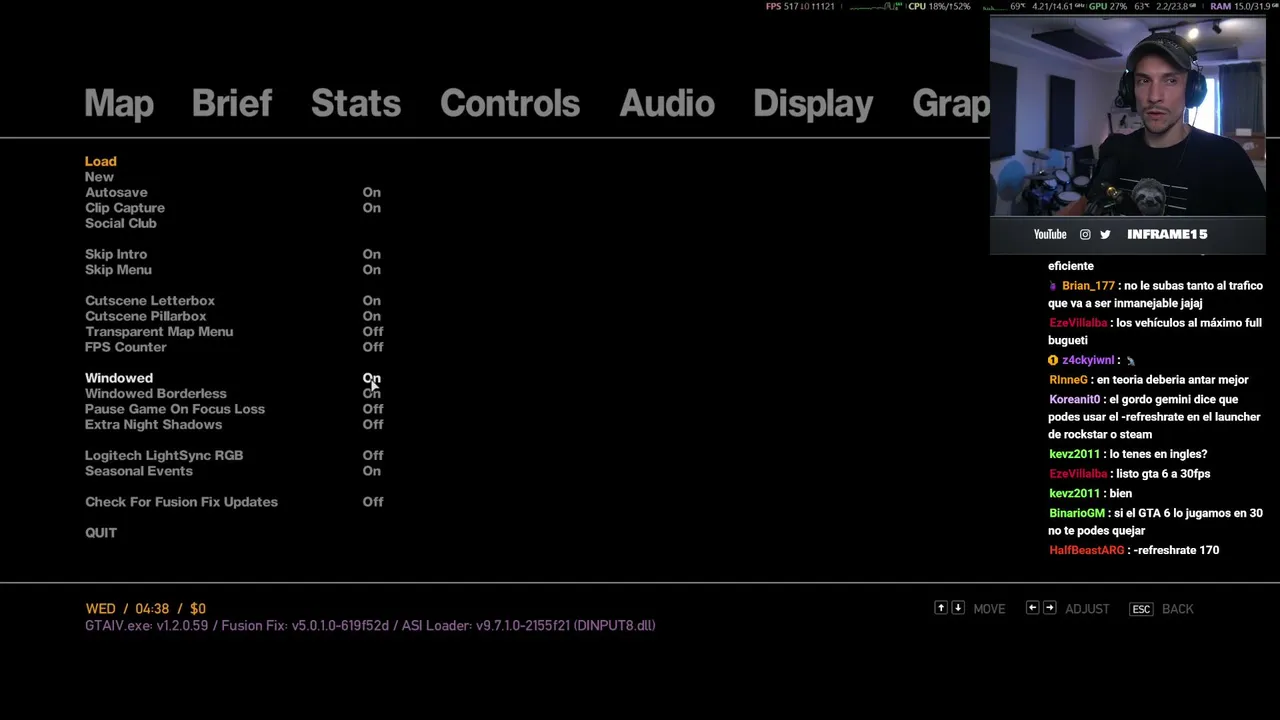Toggle the Skip Menu On value
Screen dimensions: 1280x720
pyautogui.click(x=372, y=270)
